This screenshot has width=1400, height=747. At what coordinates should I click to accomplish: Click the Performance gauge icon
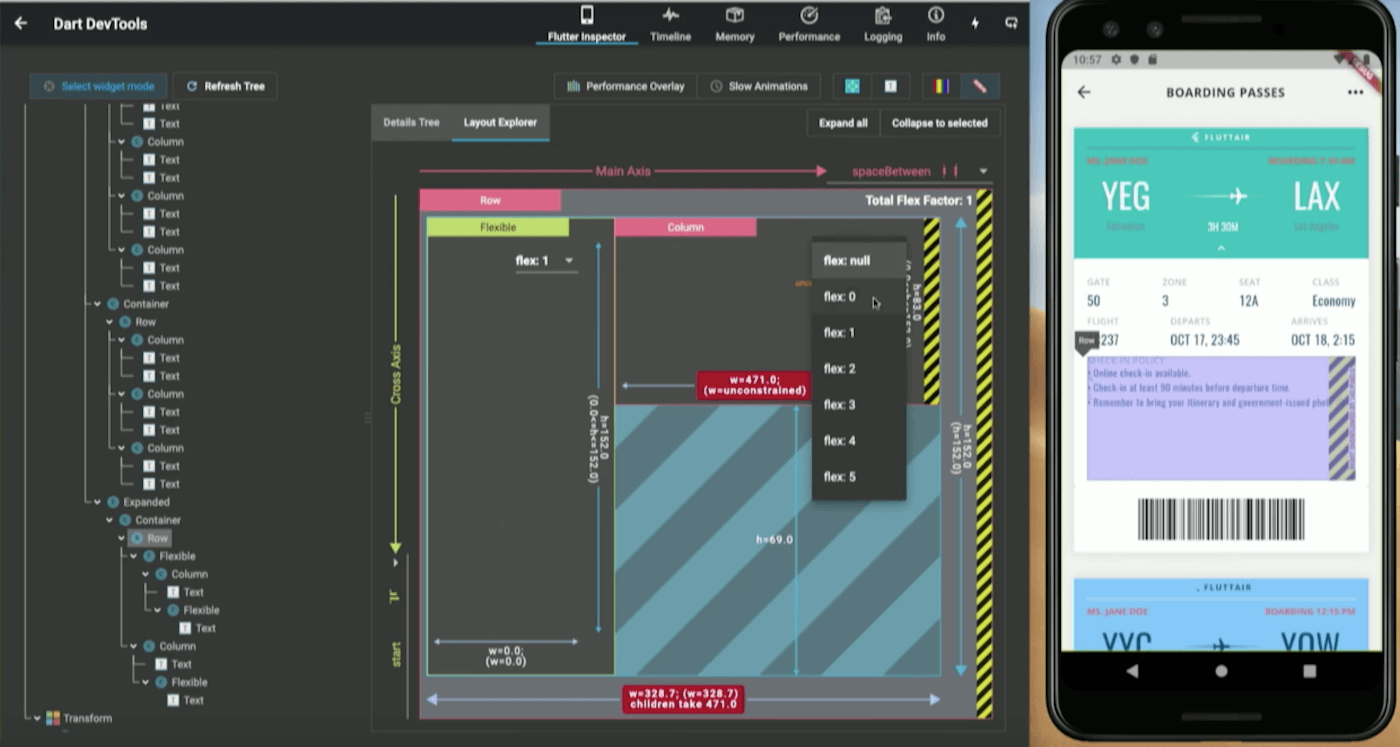(x=809, y=15)
